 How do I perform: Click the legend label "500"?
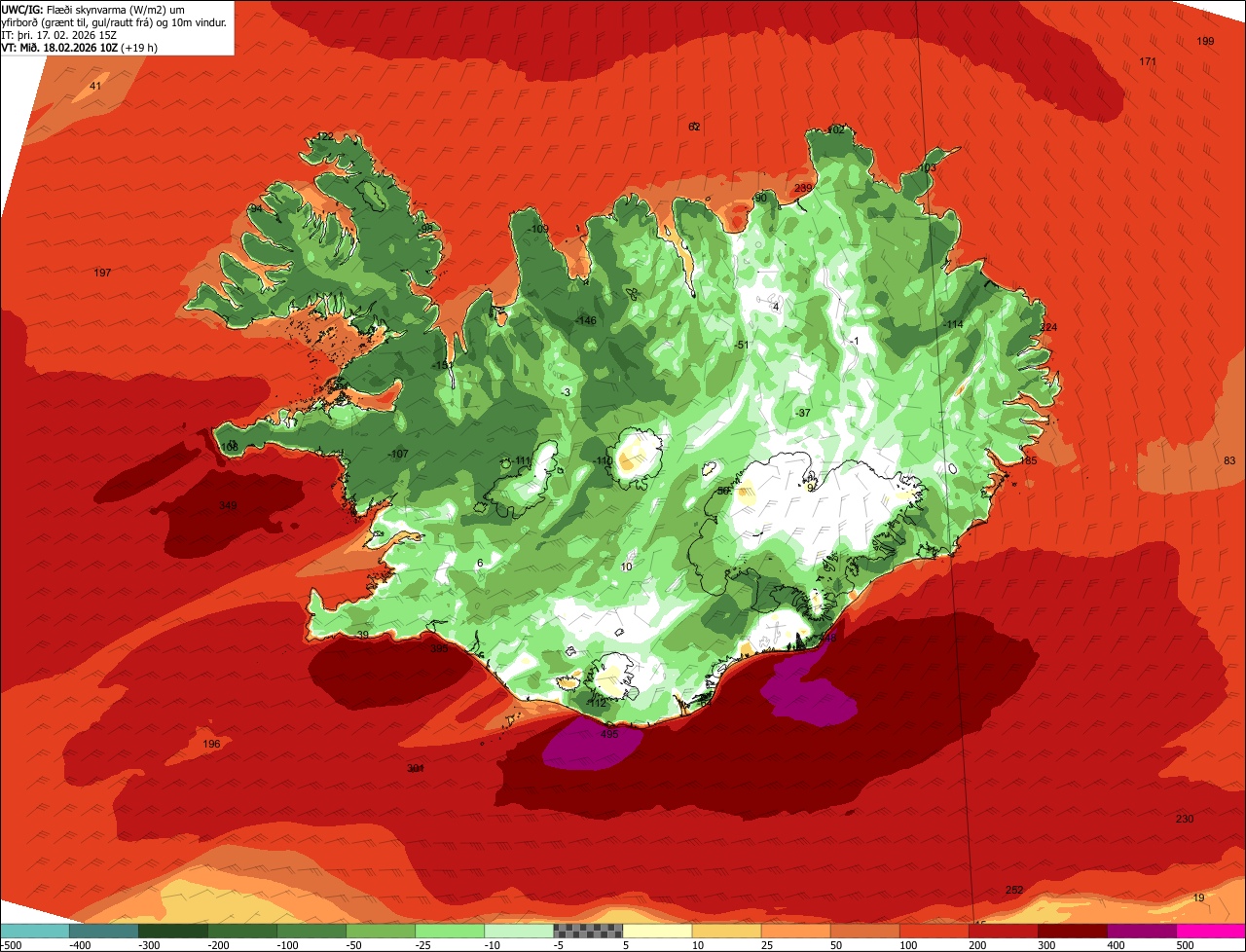(1186, 945)
